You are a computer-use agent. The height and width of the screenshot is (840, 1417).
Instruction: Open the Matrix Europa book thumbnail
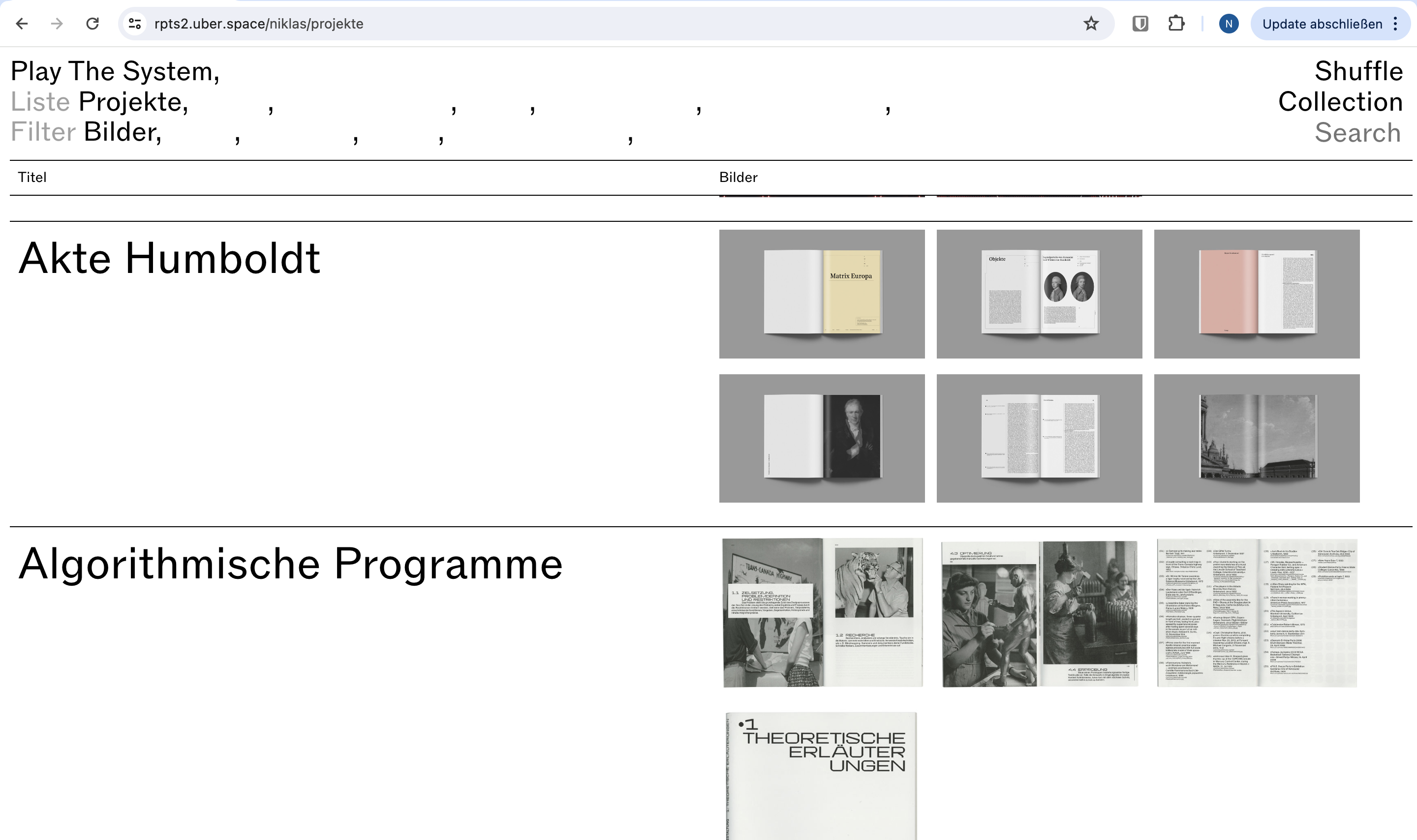click(x=822, y=294)
